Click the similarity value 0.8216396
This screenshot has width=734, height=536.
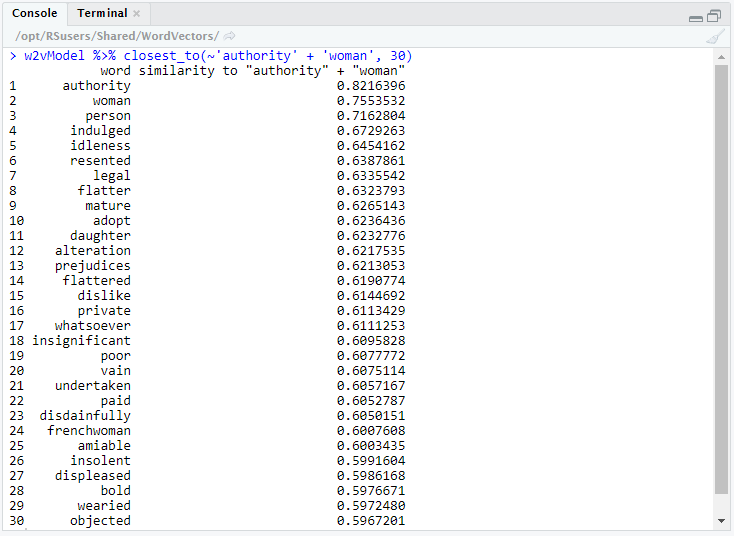coord(371,86)
